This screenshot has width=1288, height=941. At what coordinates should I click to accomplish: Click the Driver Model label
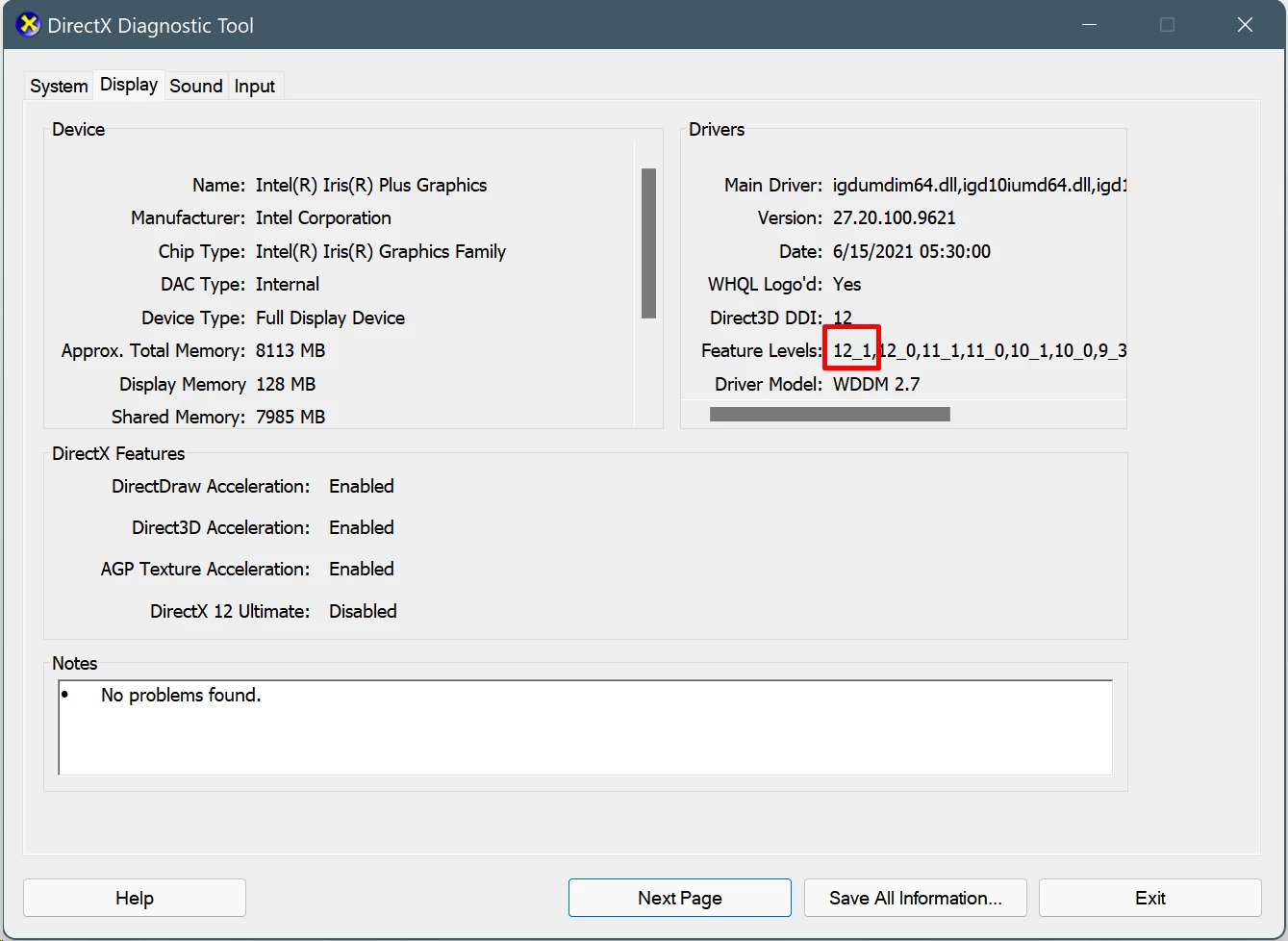pyautogui.click(x=769, y=384)
